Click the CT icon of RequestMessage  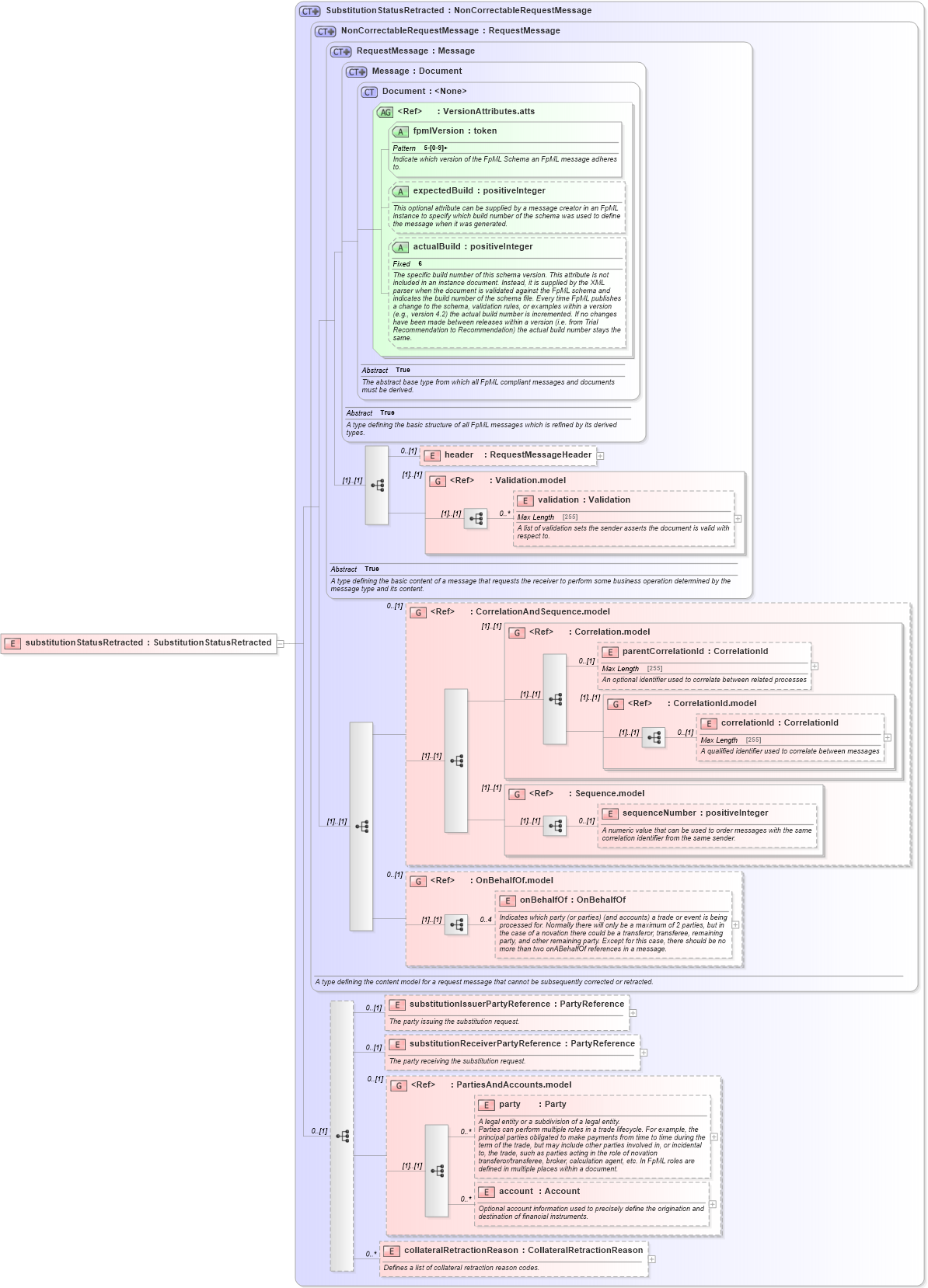(340, 52)
